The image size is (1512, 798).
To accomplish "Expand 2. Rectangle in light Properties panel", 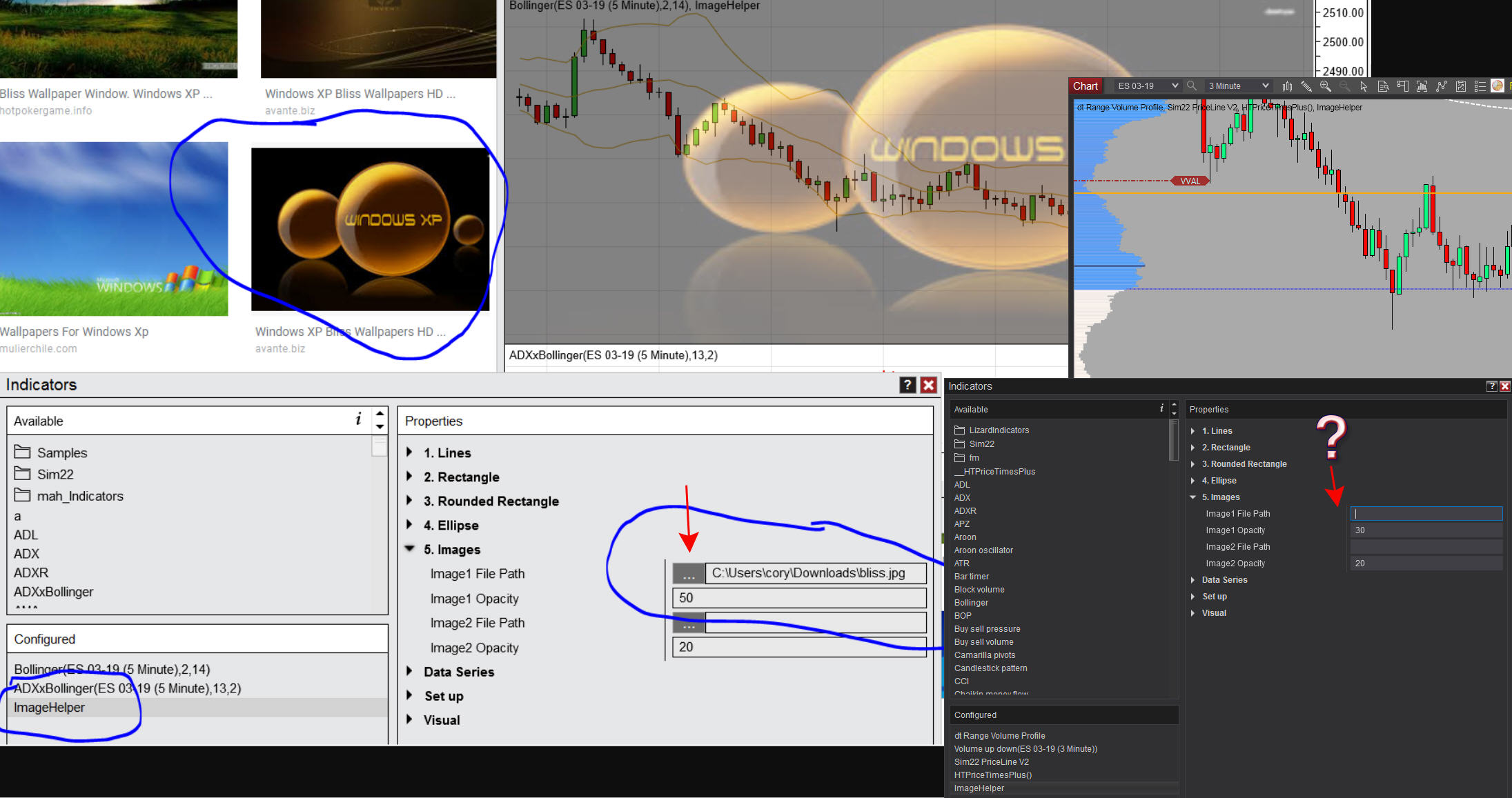I will click(x=409, y=476).
